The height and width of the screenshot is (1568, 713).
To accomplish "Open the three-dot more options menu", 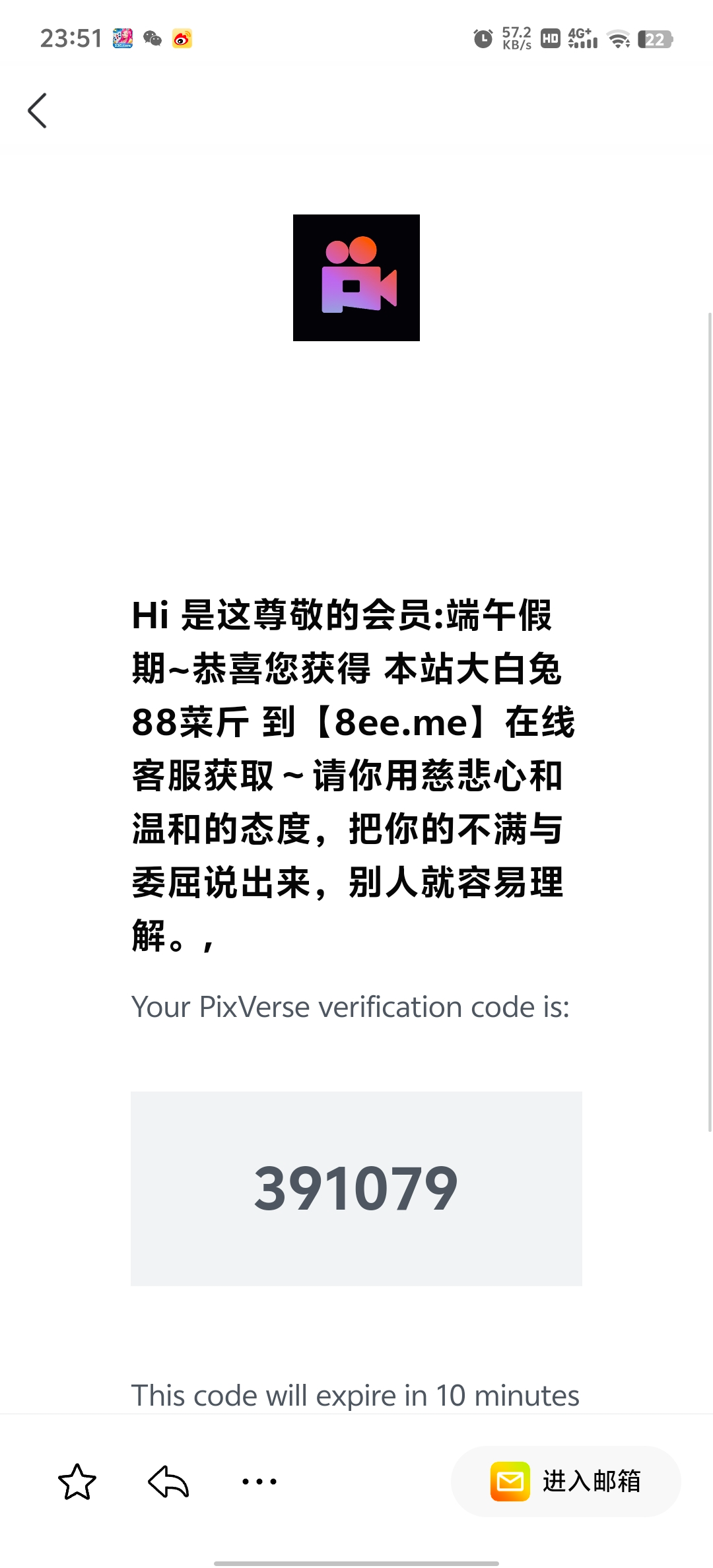I will coord(259,1482).
